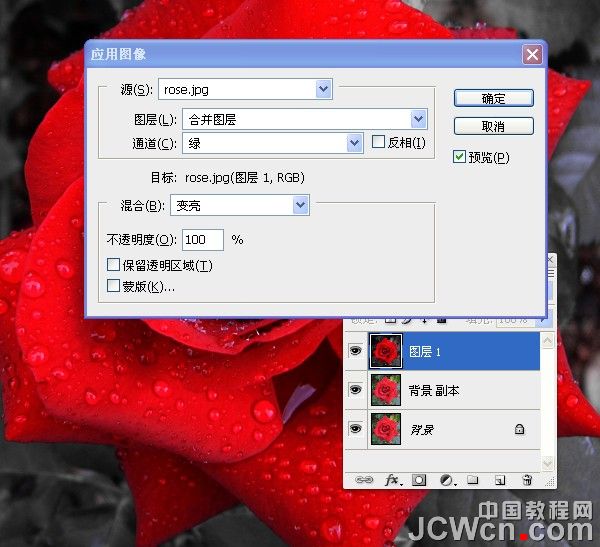
Task: Open the fx layer style menu
Action: [x=392, y=480]
